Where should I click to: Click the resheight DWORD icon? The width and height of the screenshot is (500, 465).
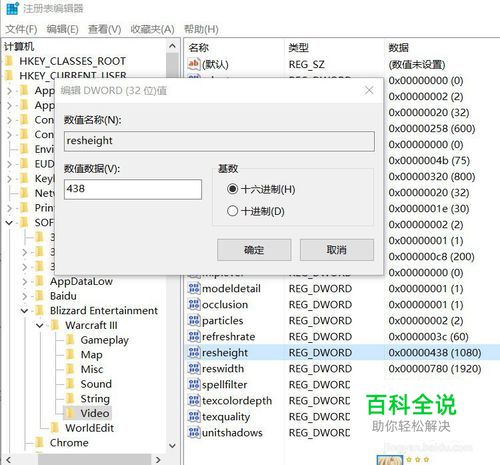tap(194, 352)
